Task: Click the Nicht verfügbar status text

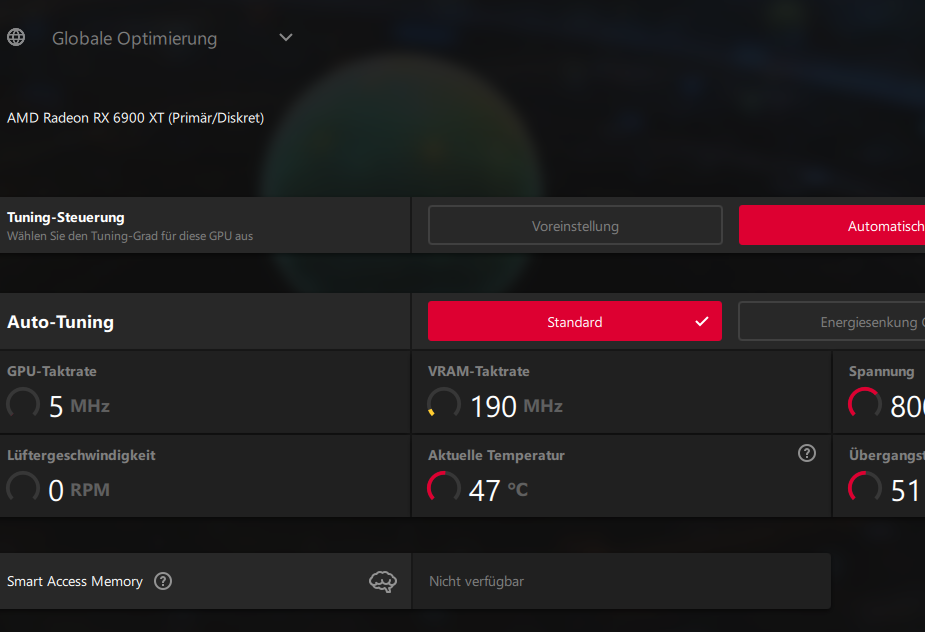Action: tap(477, 581)
